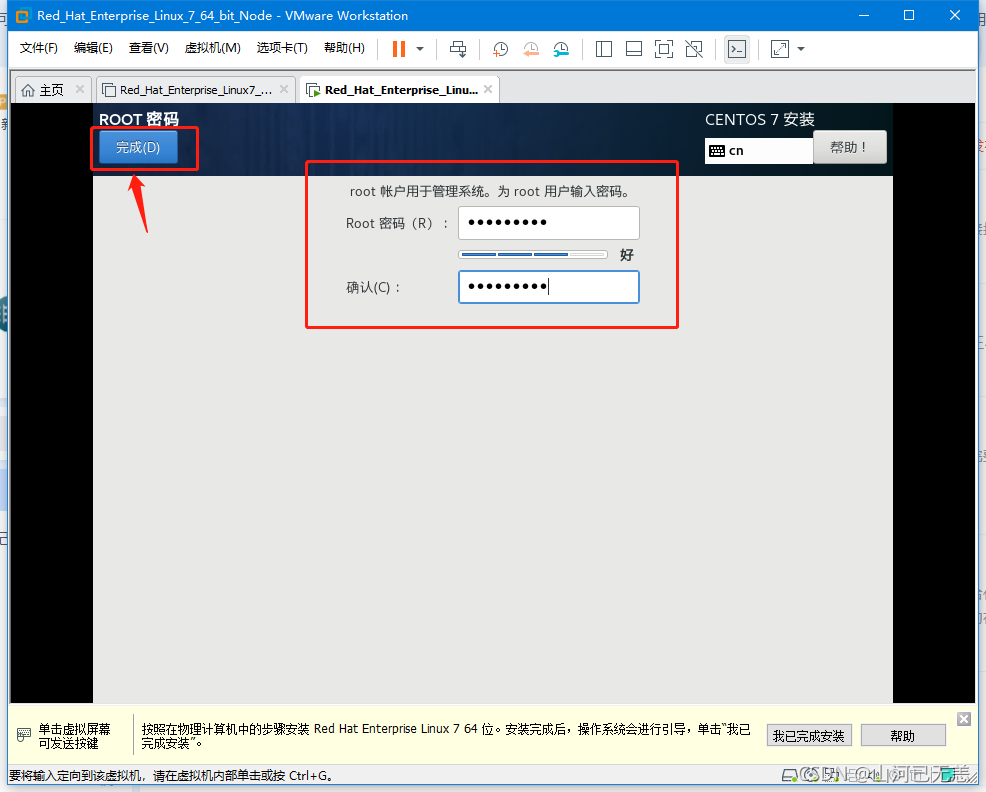Click the 帮助！ button in installer

(850, 147)
